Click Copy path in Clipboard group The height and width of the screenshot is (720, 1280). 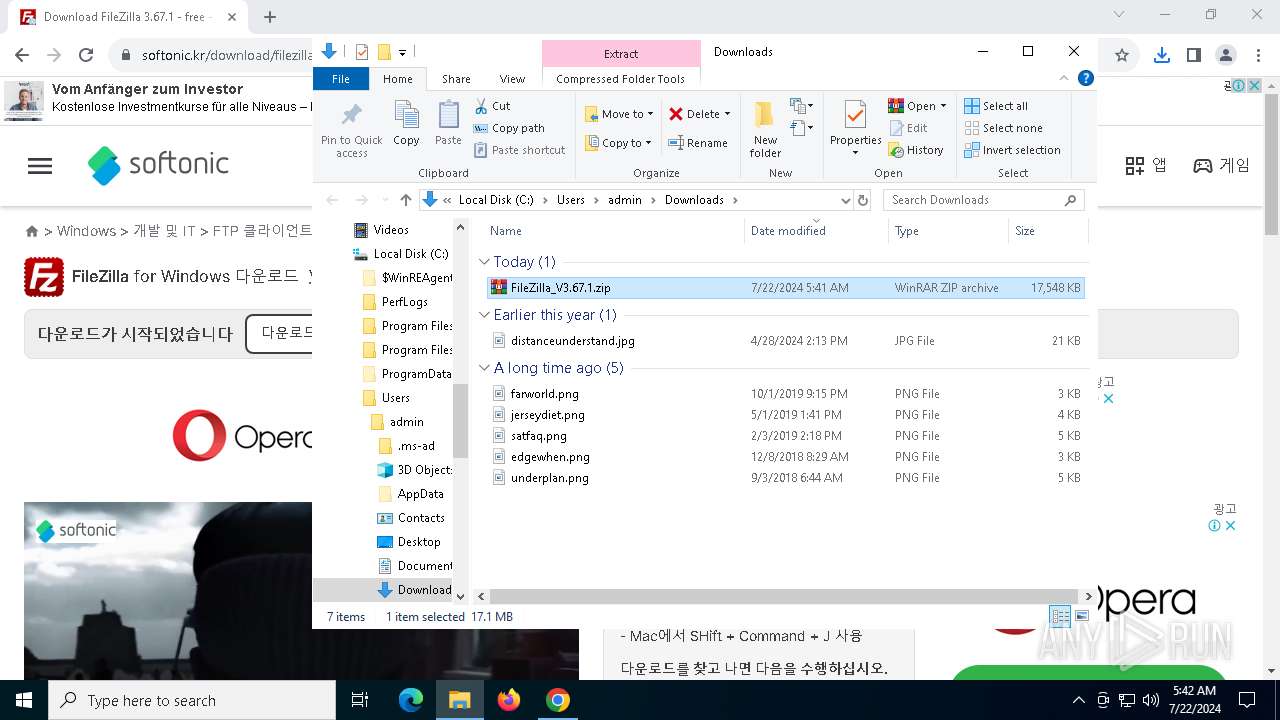tap(509, 128)
